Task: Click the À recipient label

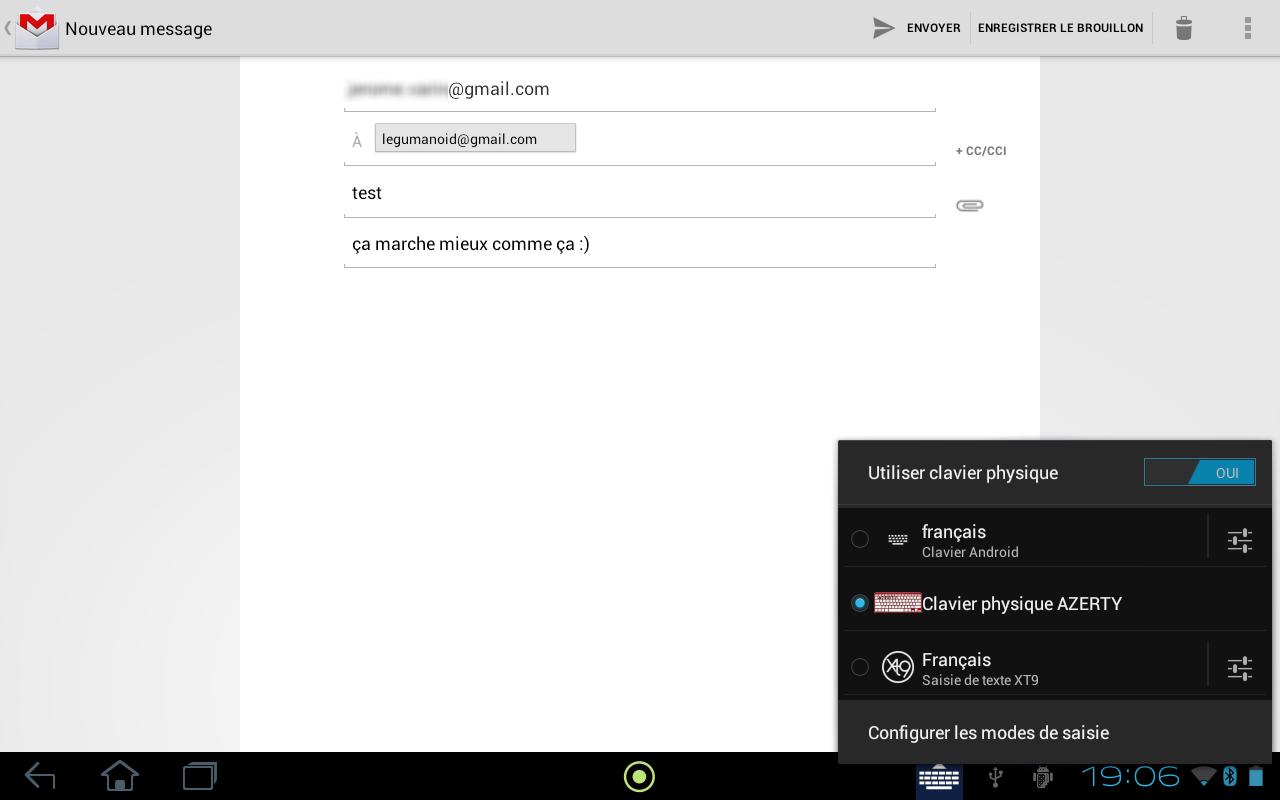Action: tap(357, 141)
